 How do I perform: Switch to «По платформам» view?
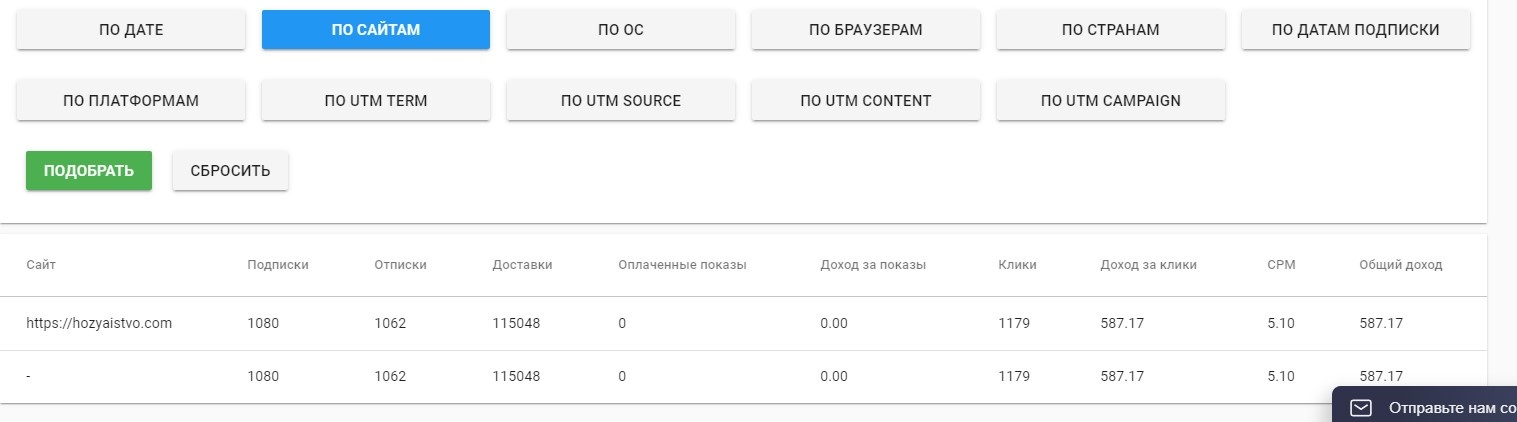coord(131,101)
